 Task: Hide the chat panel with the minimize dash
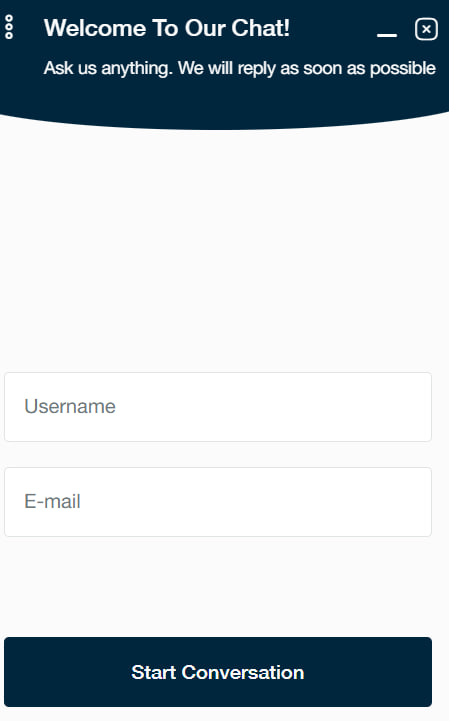click(x=387, y=35)
